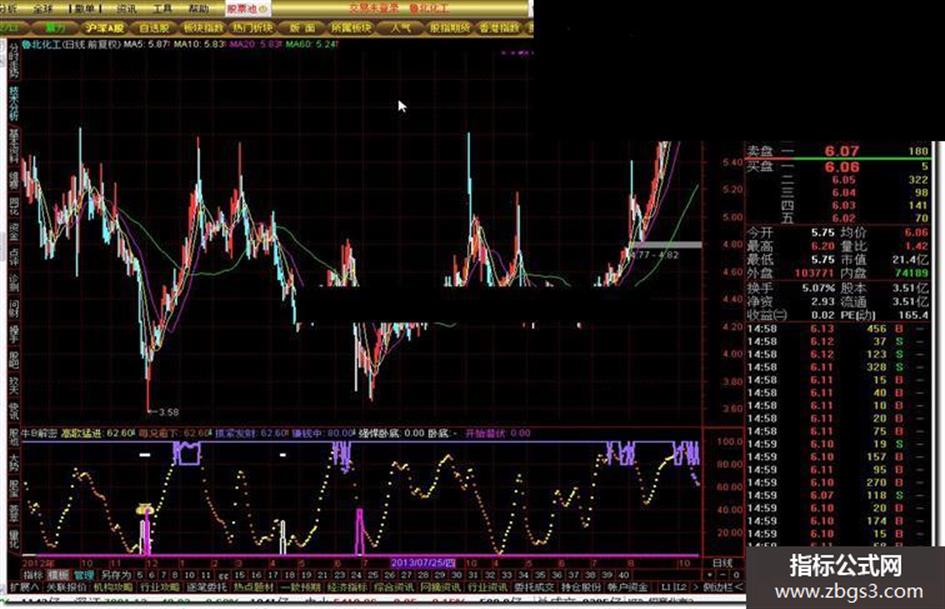Click the 牛B解密 indicator name
The height and width of the screenshot is (609, 945).
tap(40, 433)
